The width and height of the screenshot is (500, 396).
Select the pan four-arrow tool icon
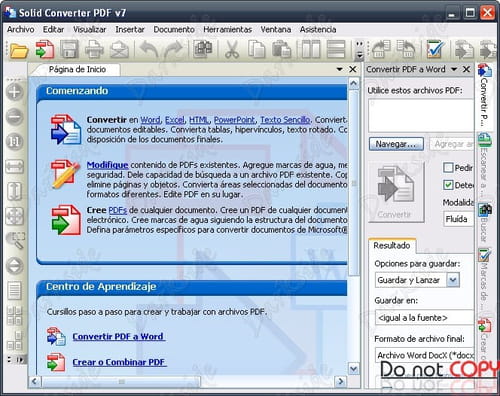[x=15, y=216]
